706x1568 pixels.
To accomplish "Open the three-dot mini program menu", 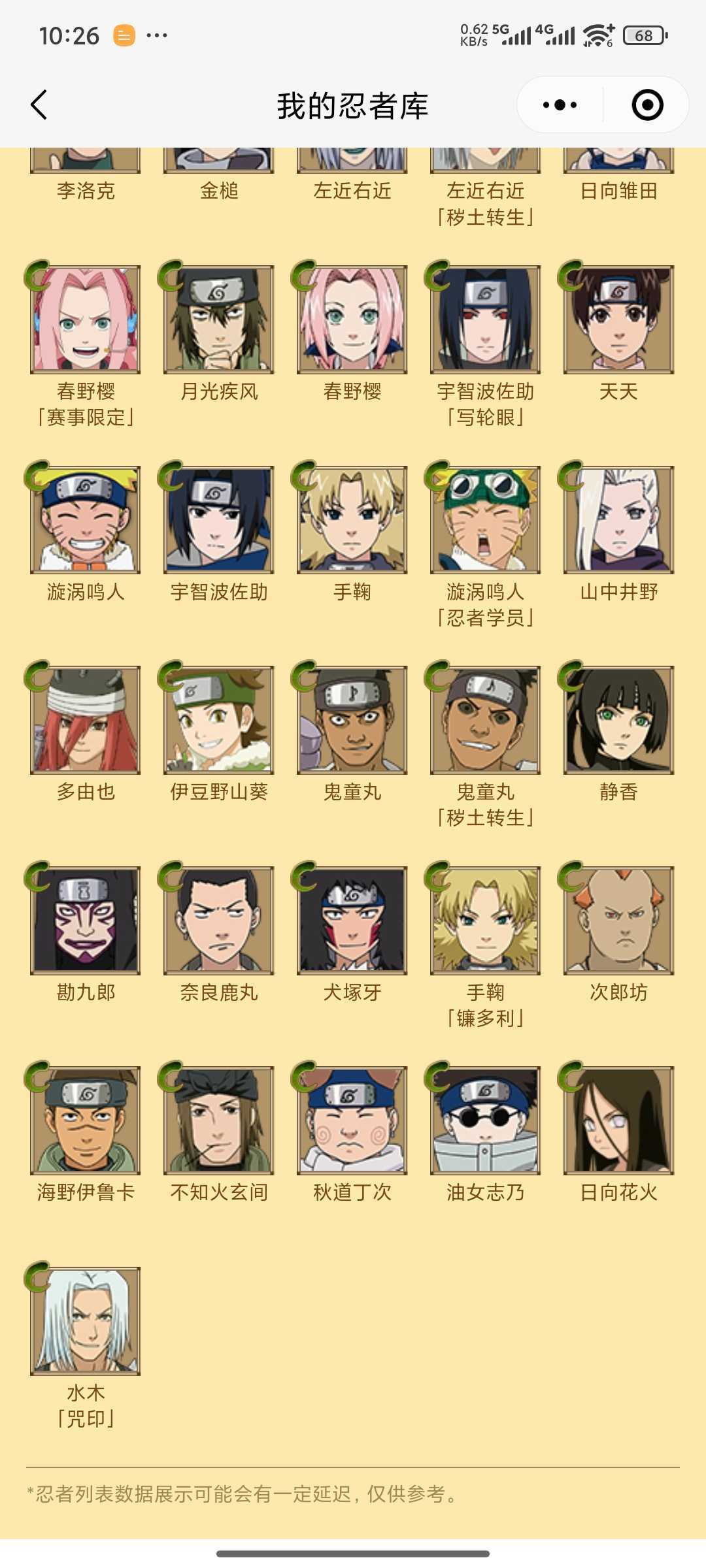I will tap(560, 105).
